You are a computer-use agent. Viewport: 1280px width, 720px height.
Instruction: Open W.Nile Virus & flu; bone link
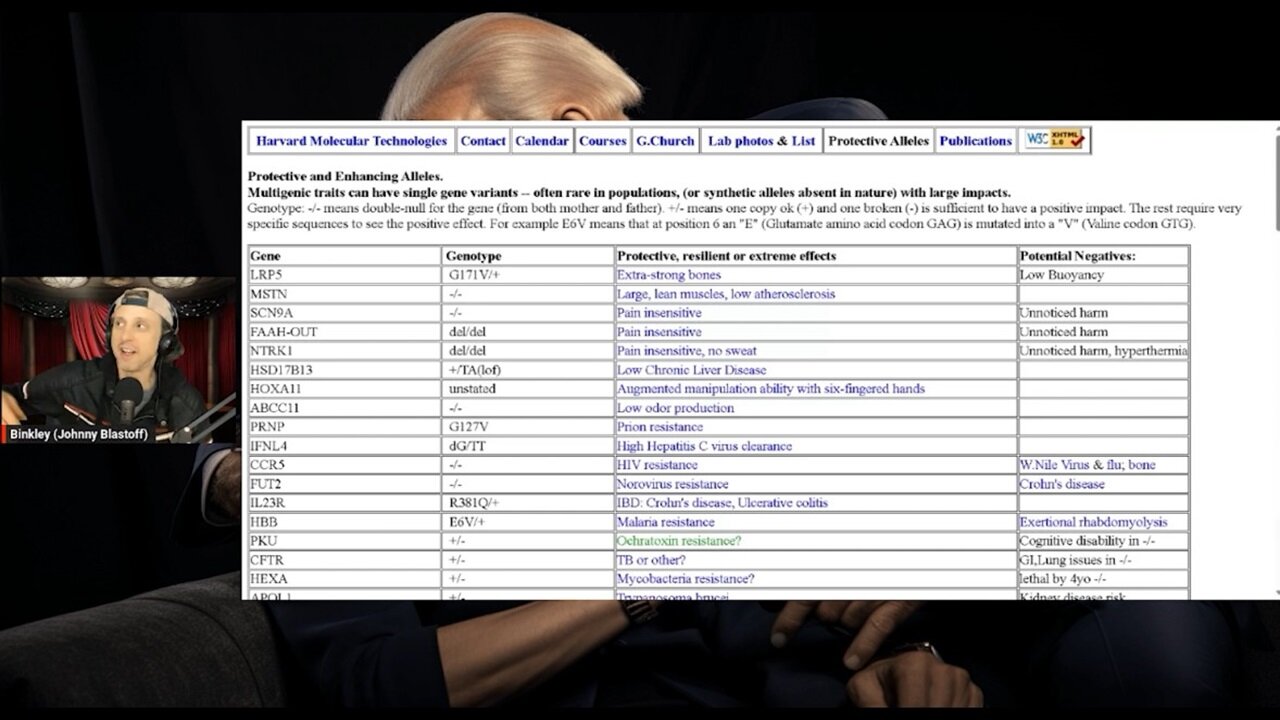click(1088, 465)
